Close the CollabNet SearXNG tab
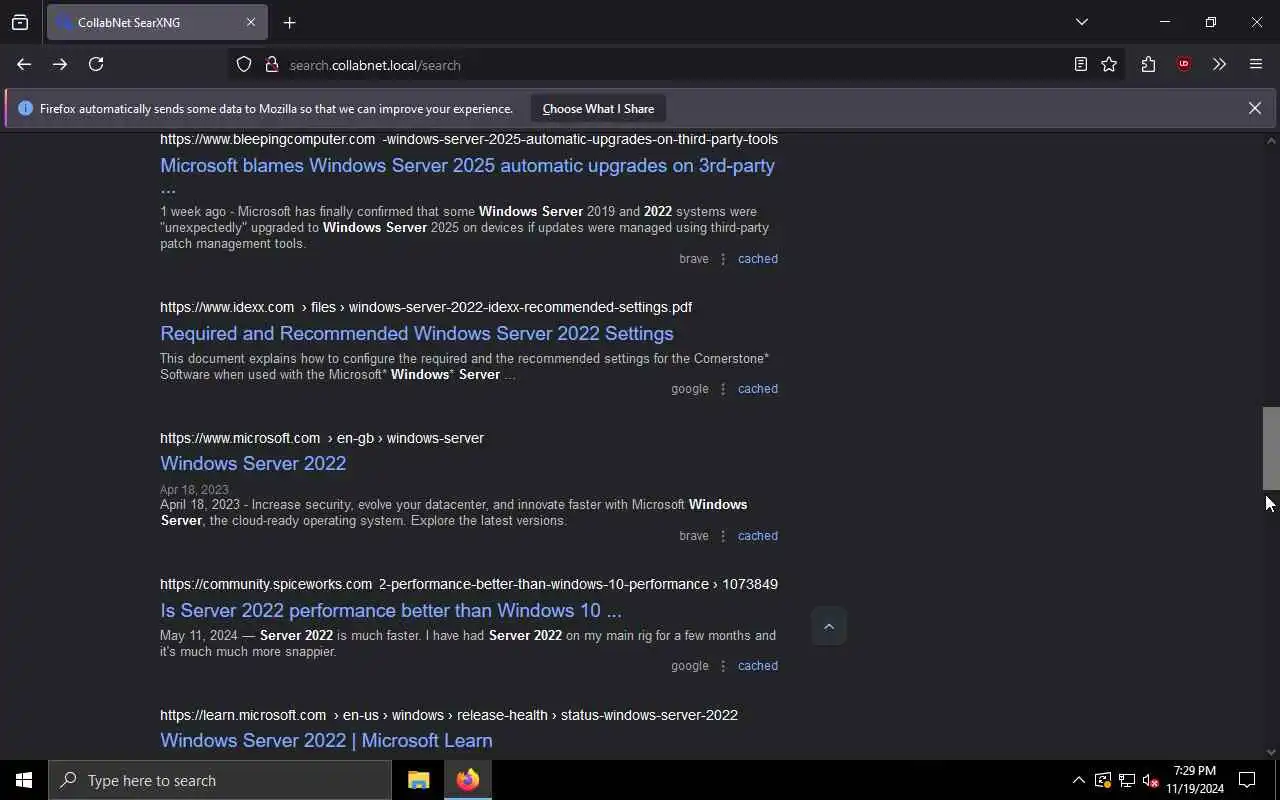 (x=251, y=22)
